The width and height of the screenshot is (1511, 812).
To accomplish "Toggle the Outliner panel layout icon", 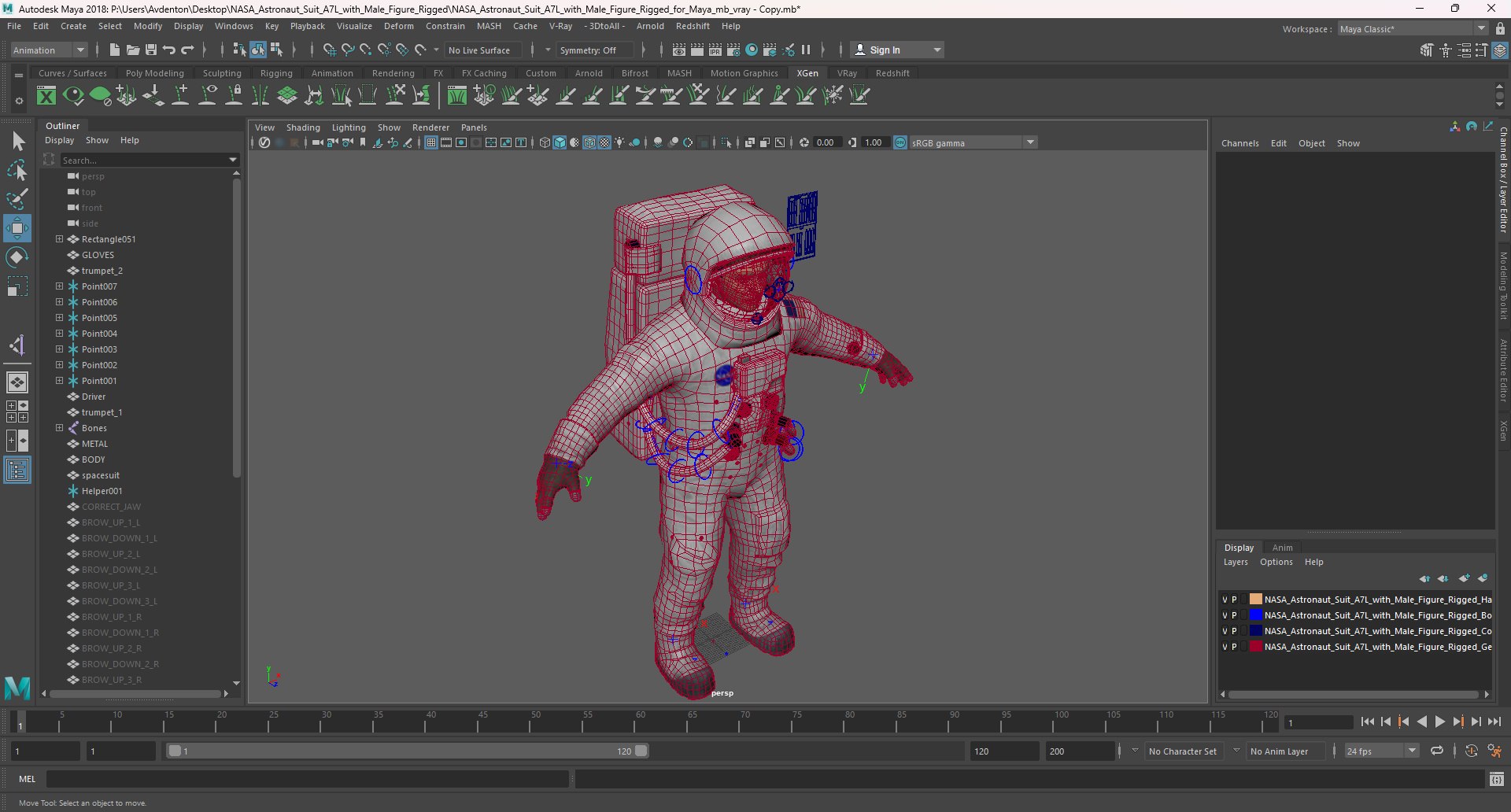I will (x=17, y=471).
